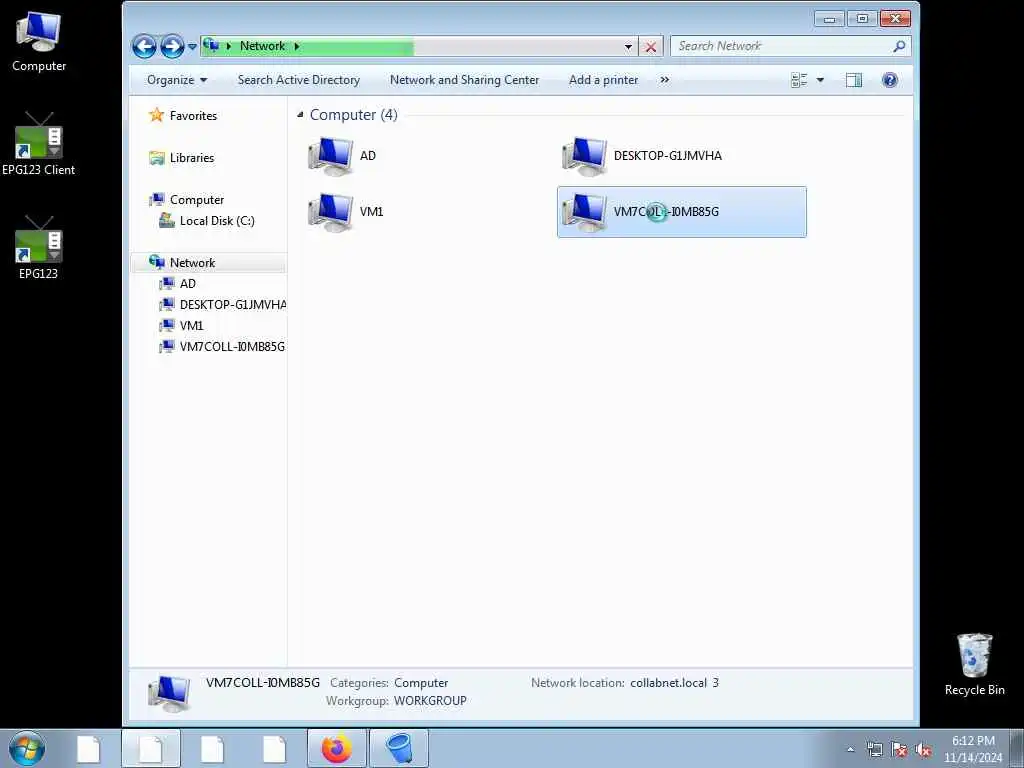
Task: Click the Forward navigation arrow
Action: coord(172,46)
